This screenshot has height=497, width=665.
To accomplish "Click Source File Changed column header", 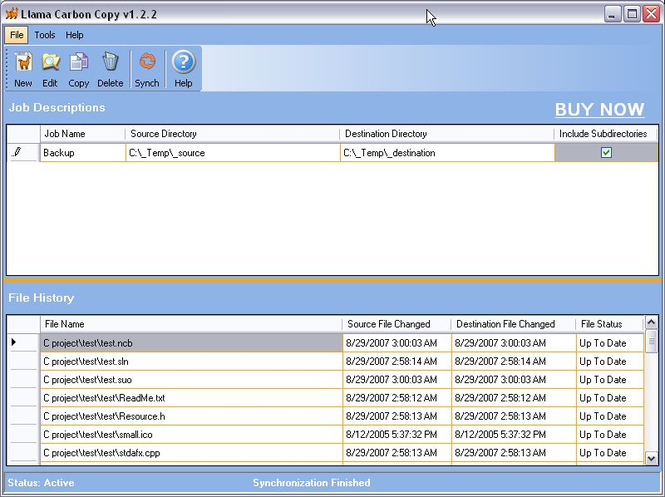I will click(x=397, y=324).
